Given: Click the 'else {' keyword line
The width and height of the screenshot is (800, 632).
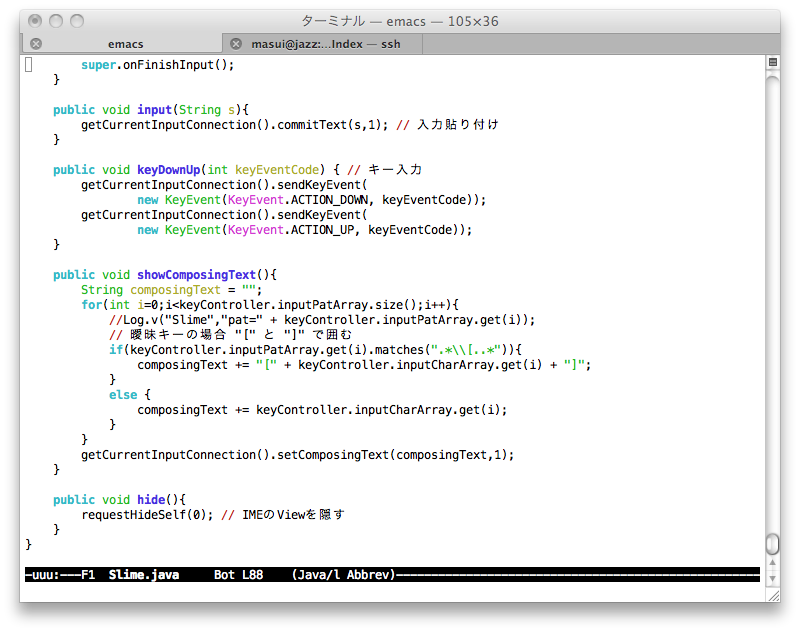Looking at the screenshot, I should pyautogui.click(x=130, y=395).
